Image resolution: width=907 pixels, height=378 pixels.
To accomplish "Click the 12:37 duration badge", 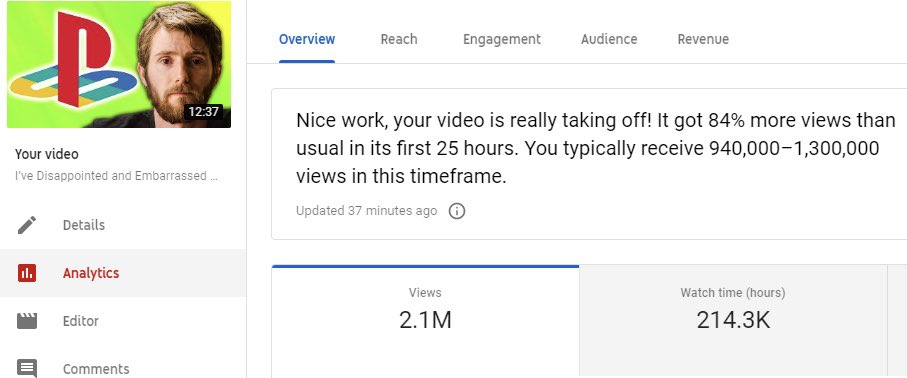I will [204, 112].
